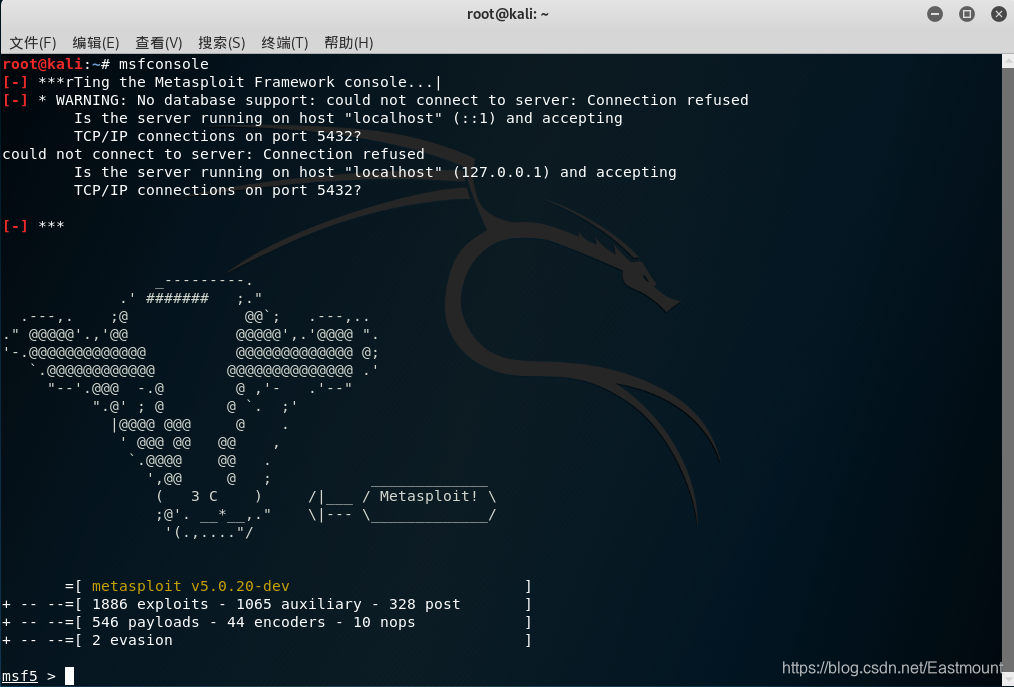Click the 'root@kali' prompt text
Screen dimensions: 1014x687
(x=43, y=64)
